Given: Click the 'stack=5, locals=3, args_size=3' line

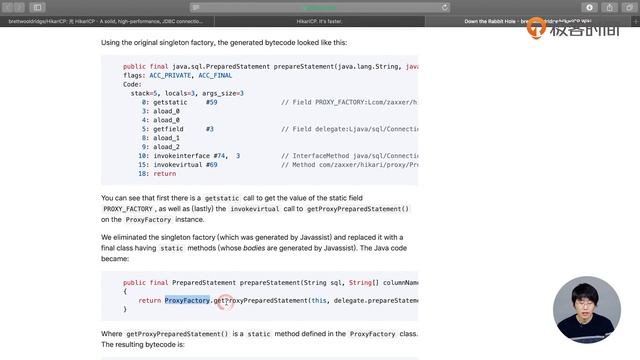Looking at the screenshot, I should pos(187,93).
